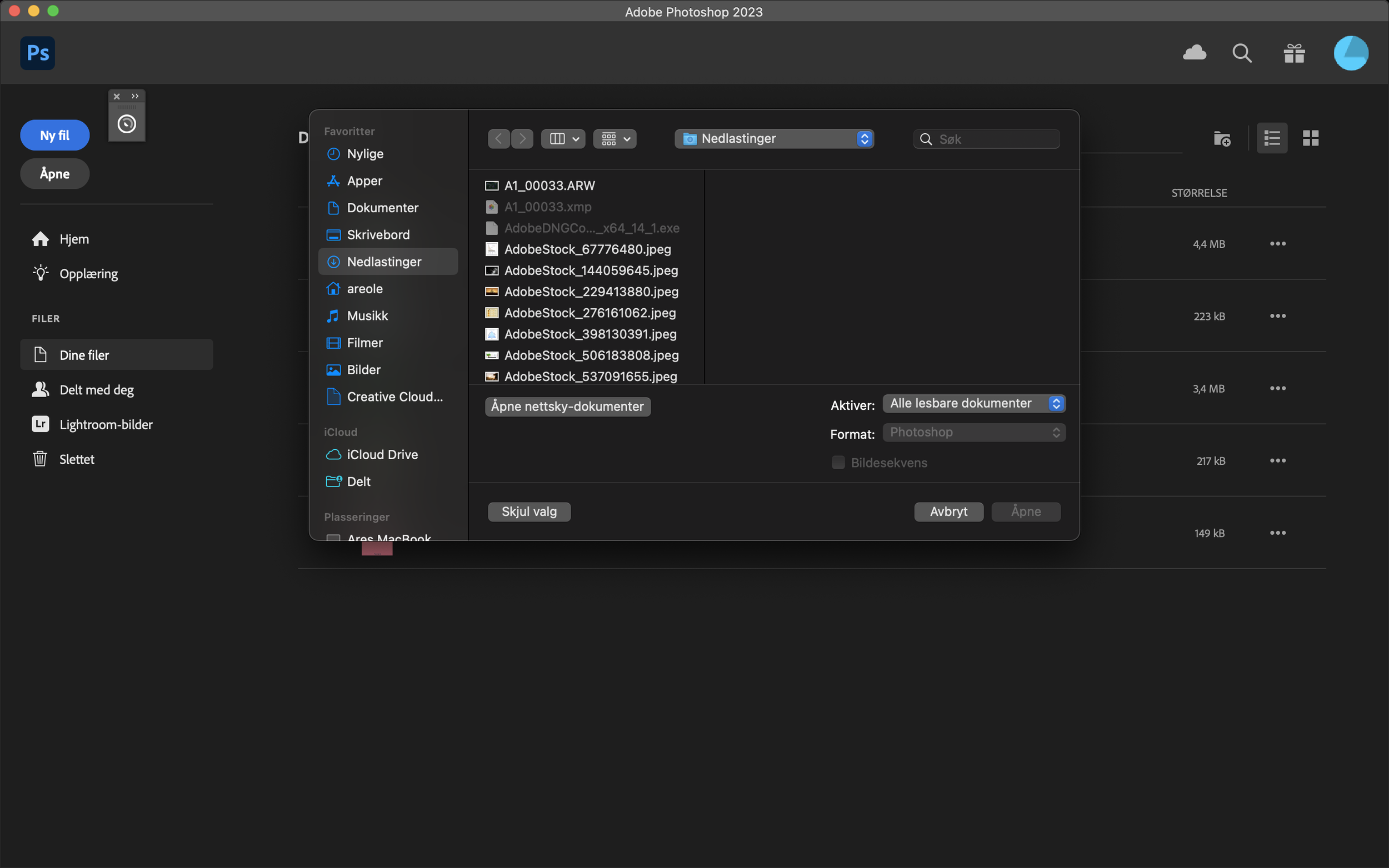Image resolution: width=1389 pixels, height=868 pixels.
Task: Click Åpne nettsky-dokumenter button
Action: (x=568, y=407)
